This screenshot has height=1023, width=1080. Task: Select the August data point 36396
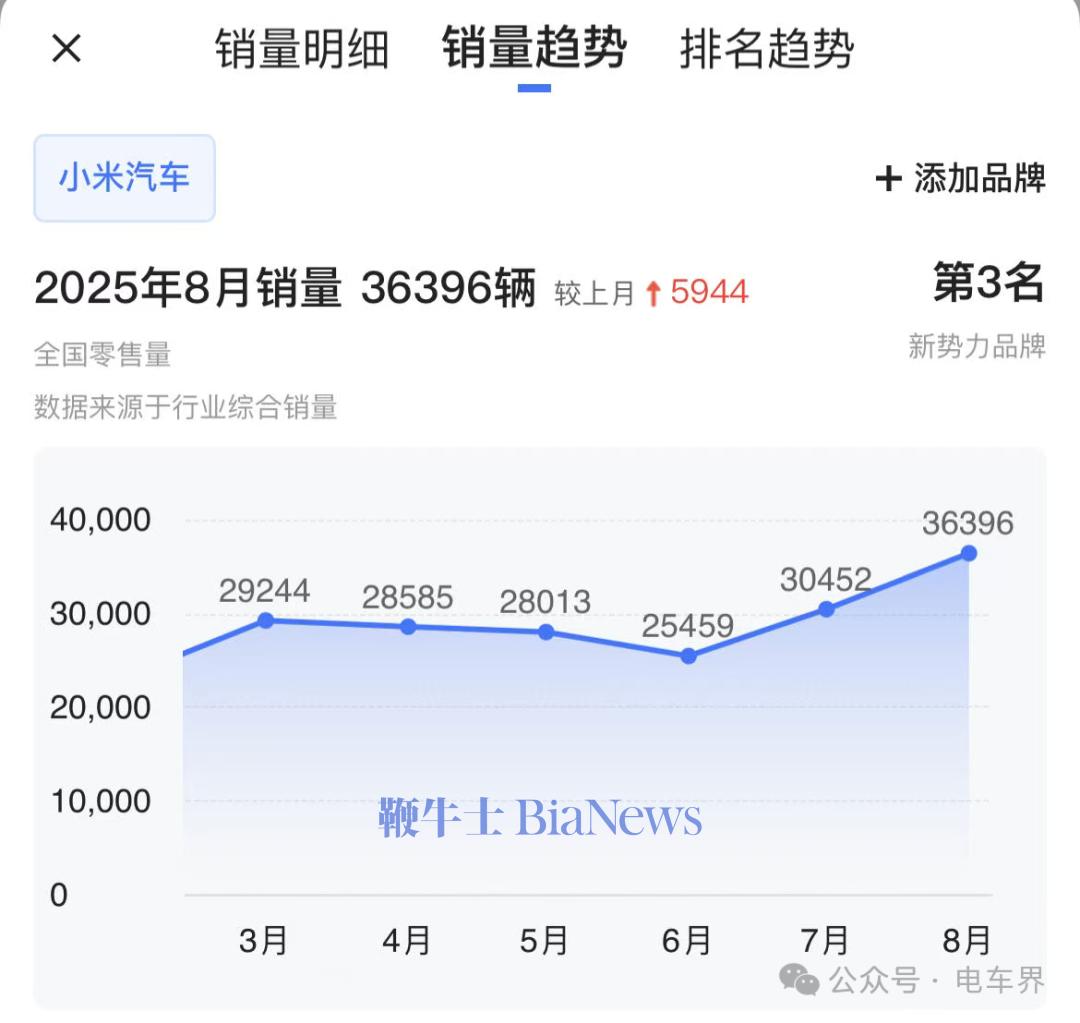tap(968, 553)
